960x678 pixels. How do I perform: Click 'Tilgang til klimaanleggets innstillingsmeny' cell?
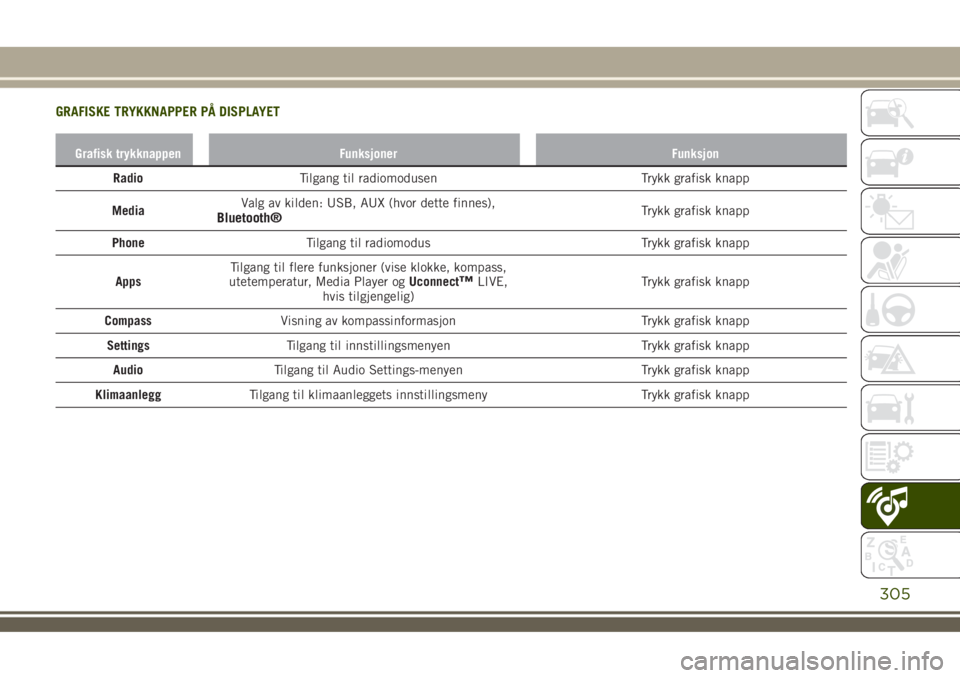point(368,394)
